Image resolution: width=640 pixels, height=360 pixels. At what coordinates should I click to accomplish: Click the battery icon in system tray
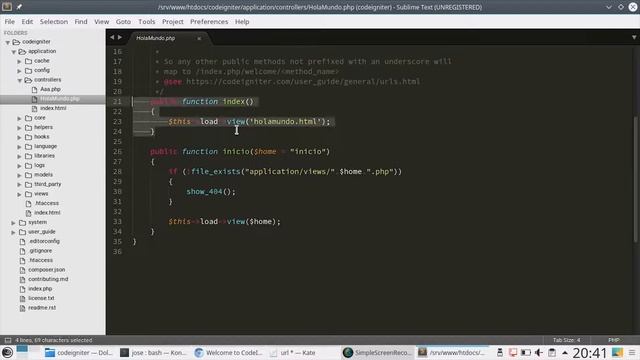point(526,353)
